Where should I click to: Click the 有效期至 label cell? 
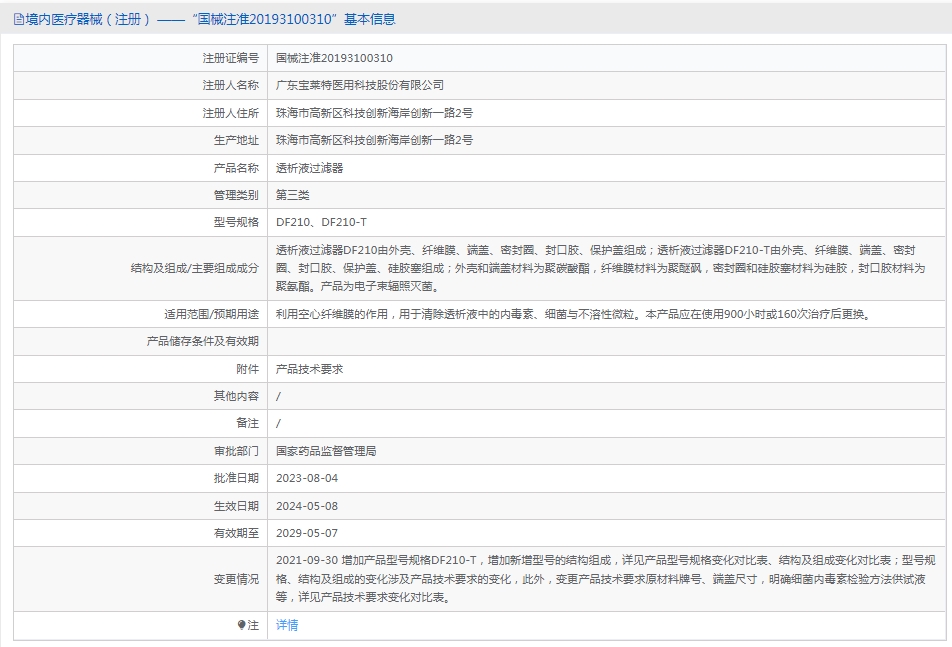click(x=141, y=534)
